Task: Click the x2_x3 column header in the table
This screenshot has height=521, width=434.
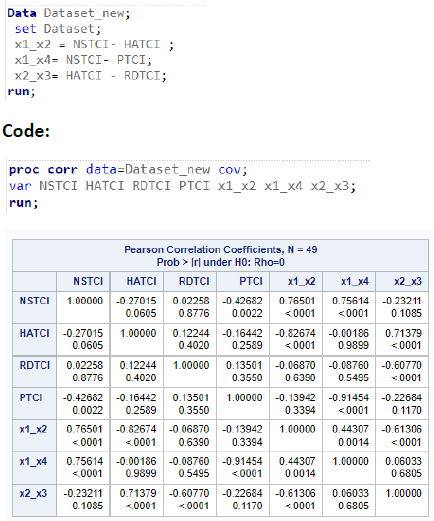Action: (408, 282)
